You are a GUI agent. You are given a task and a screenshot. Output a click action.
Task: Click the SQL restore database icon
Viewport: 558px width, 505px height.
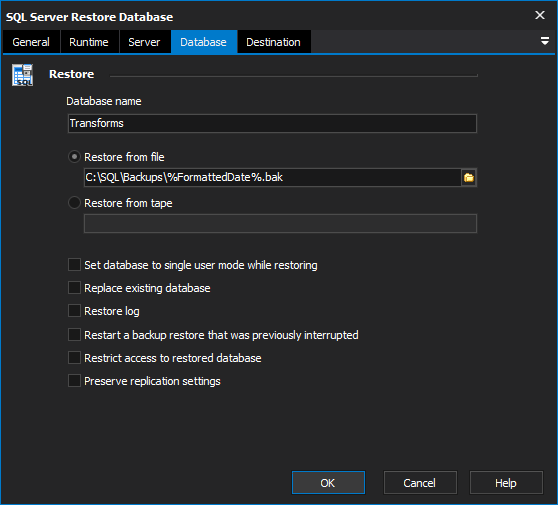point(22,75)
